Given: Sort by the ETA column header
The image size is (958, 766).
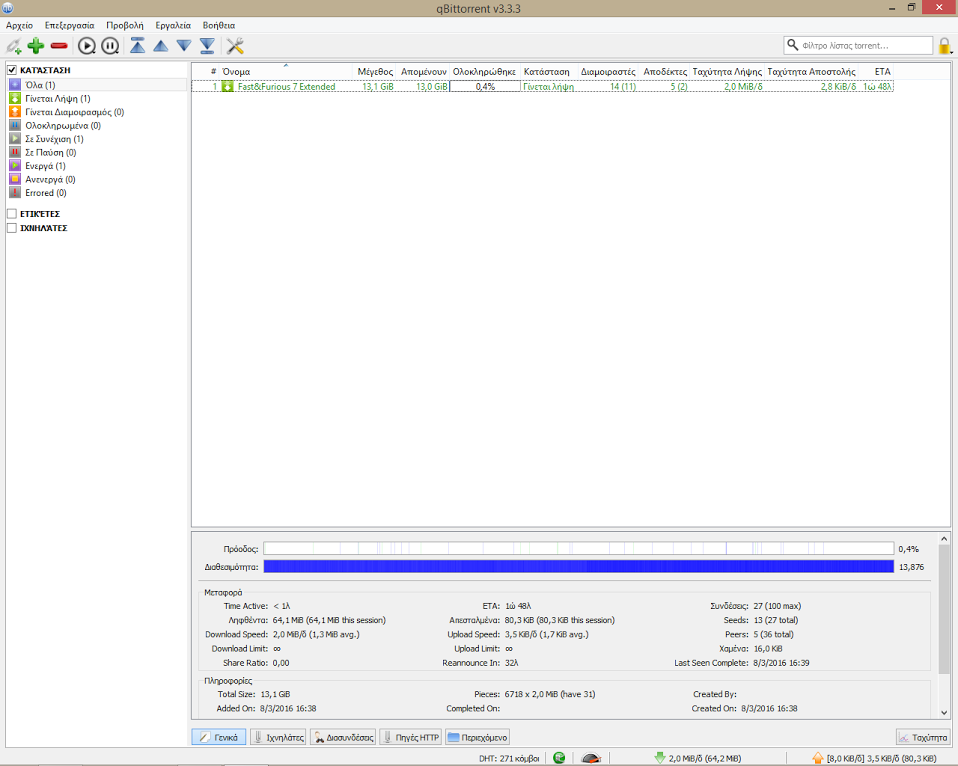Looking at the screenshot, I should (877, 71).
